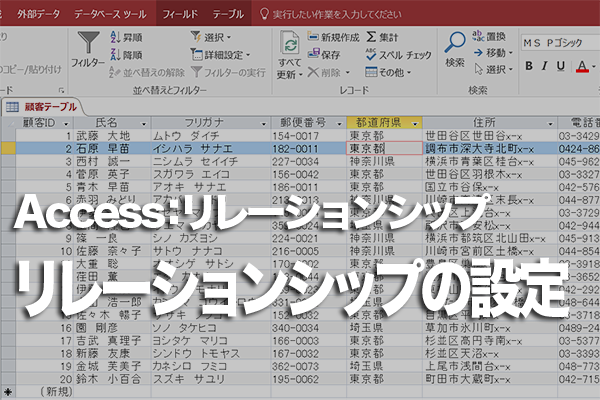Click the cell 吉武 真理子
This screenshot has width=600, height=400.
(x=112, y=341)
